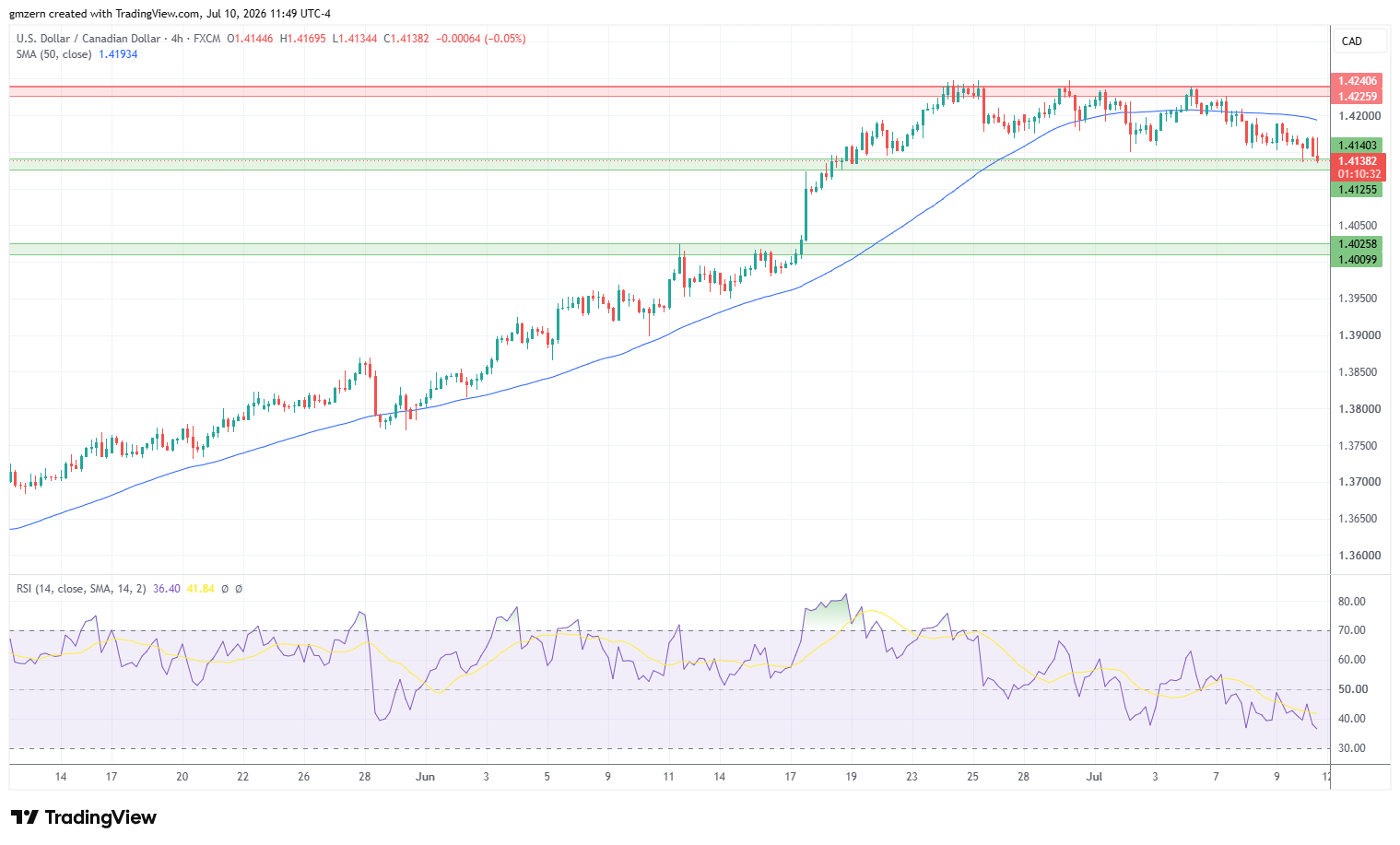Click the 26 date axis label
The width and height of the screenshot is (1400, 845).
tap(304, 777)
